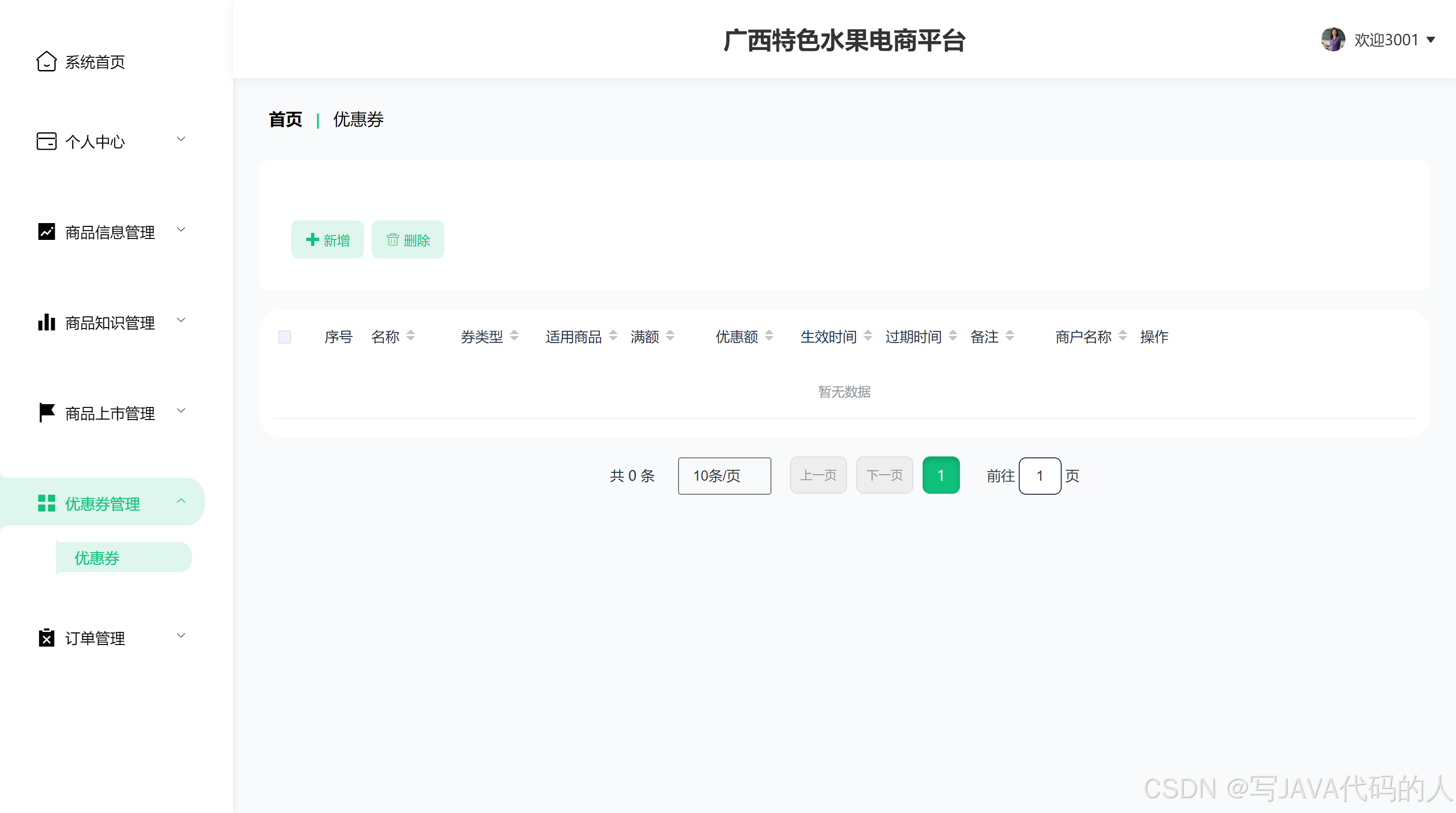Click the 上一页 previous page button
1456x813 pixels.
click(819, 476)
